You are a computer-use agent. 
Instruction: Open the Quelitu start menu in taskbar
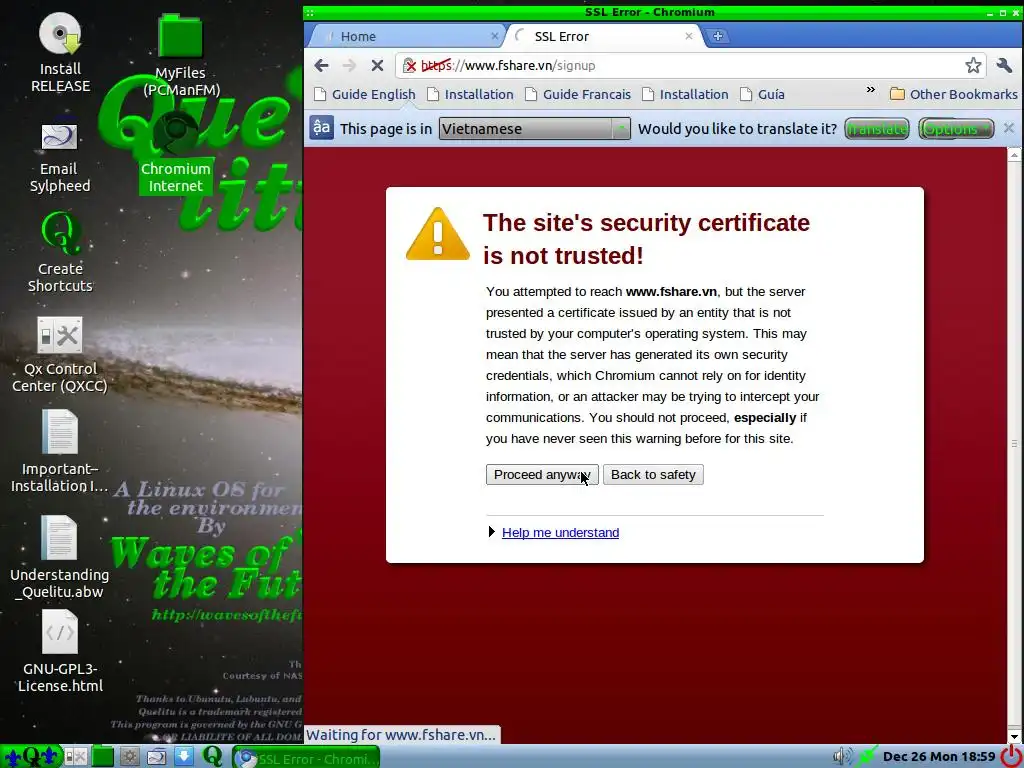(x=31, y=756)
